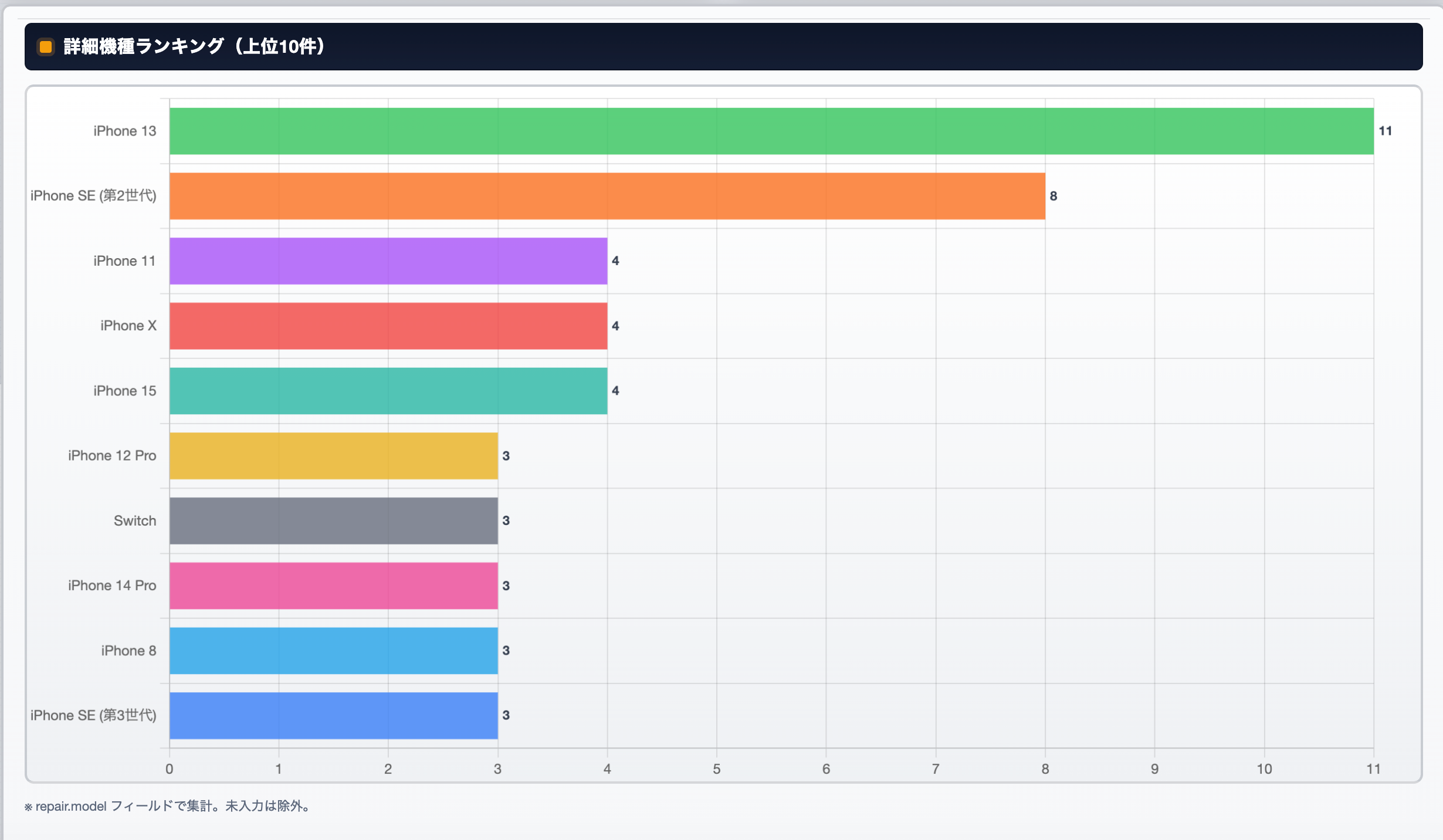1443x840 pixels.
Task: Click the x-axis tick label 7
Action: (x=936, y=769)
